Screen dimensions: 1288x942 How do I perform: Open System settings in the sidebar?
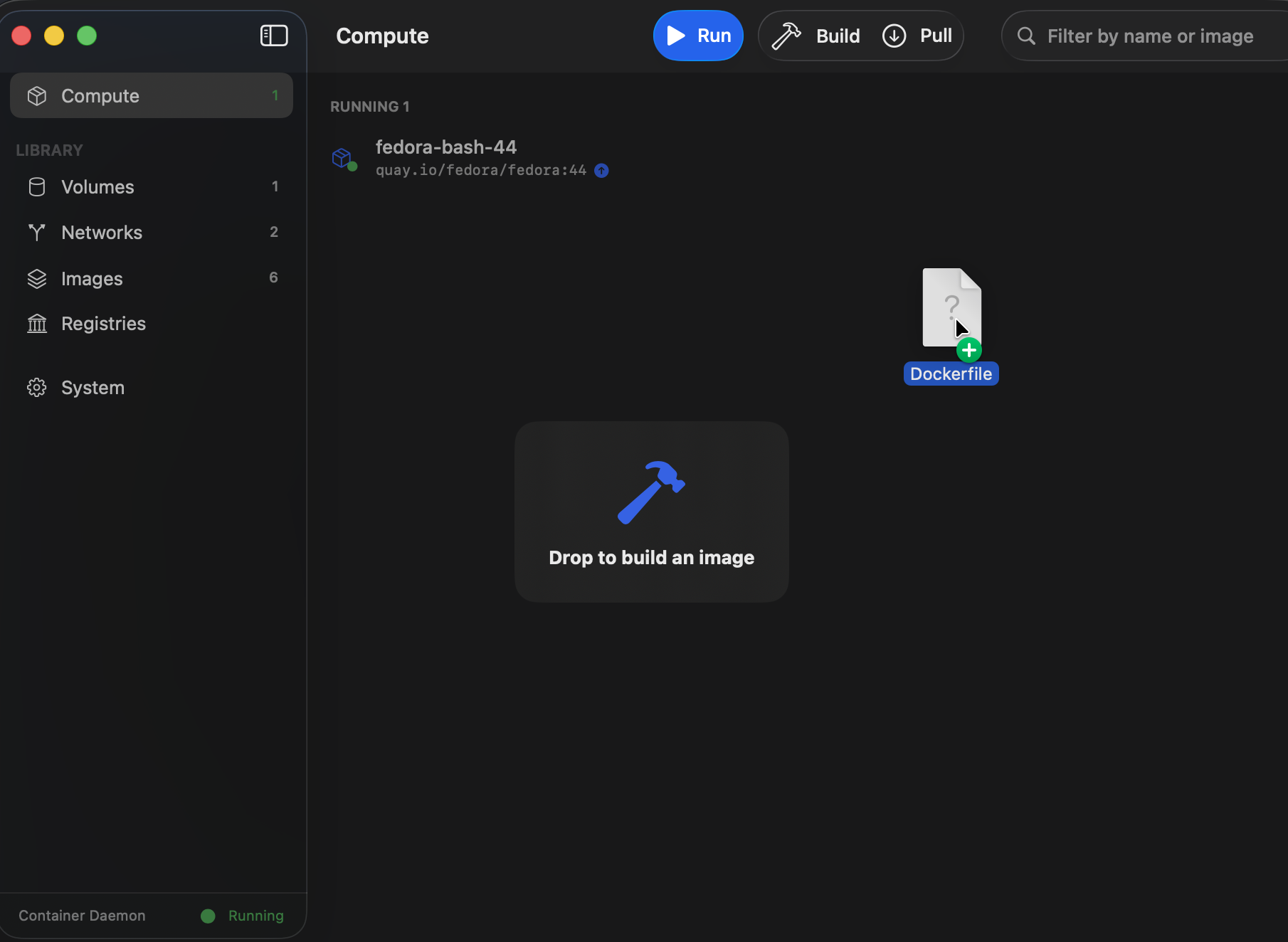pyautogui.click(x=152, y=388)
